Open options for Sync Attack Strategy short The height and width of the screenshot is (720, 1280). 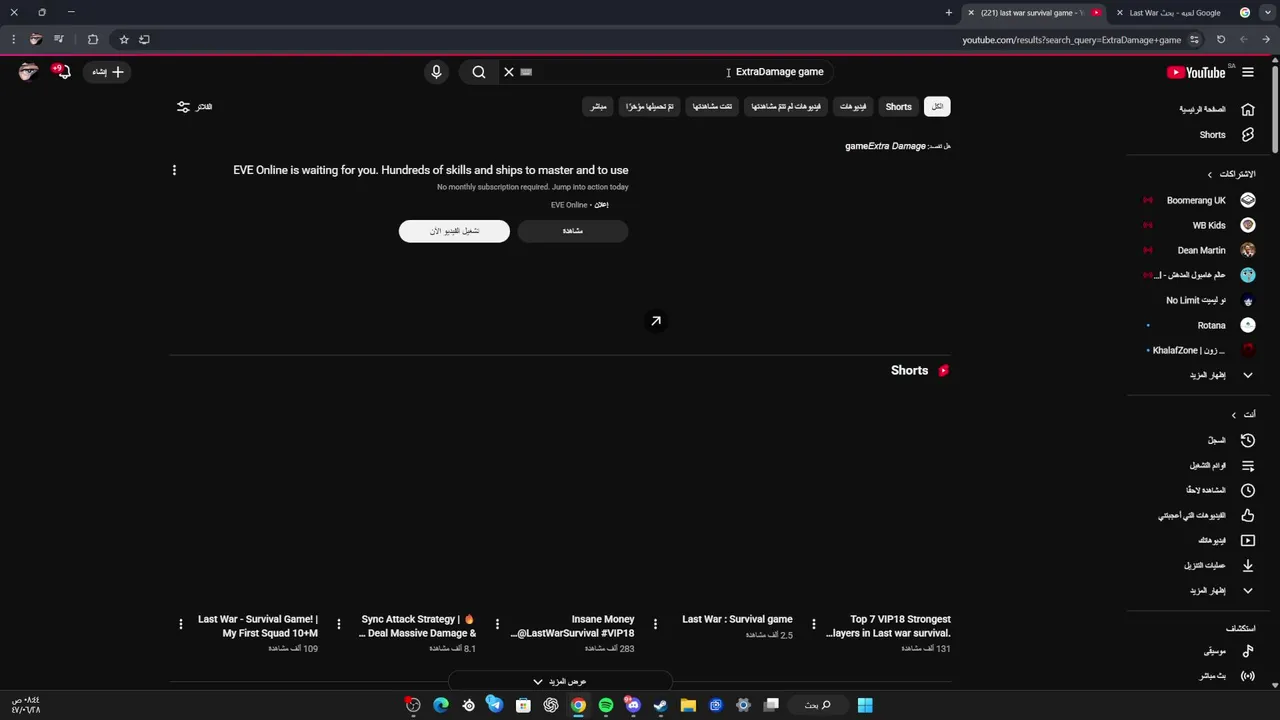coord(339,624)
